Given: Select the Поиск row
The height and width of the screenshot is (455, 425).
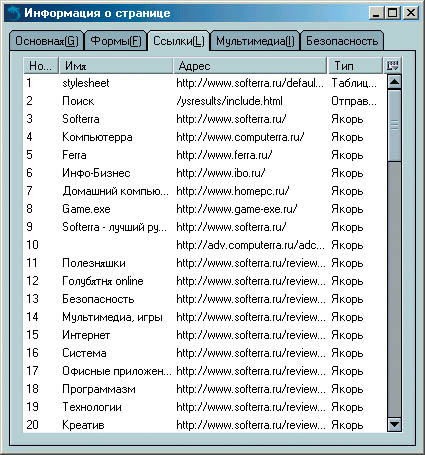Looking at the screenshot, I should (x=205, y=101).
